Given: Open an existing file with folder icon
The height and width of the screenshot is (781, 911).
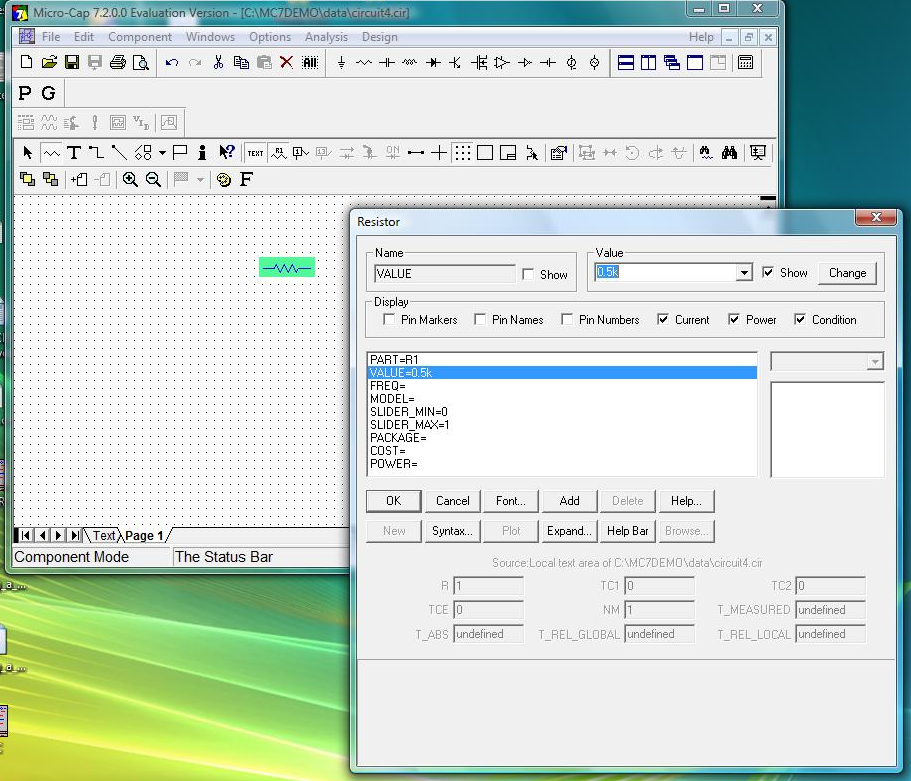Looking at the screenshot, I should click(49, 62).
